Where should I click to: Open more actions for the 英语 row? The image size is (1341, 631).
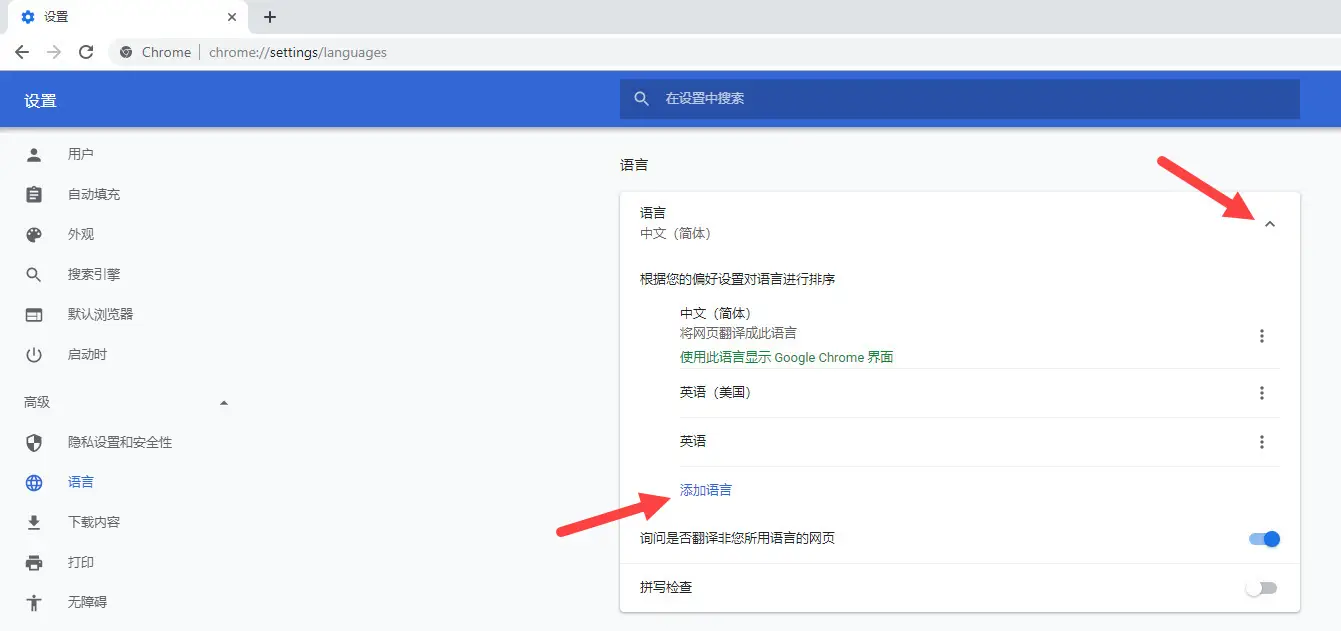pos(1262,442)
